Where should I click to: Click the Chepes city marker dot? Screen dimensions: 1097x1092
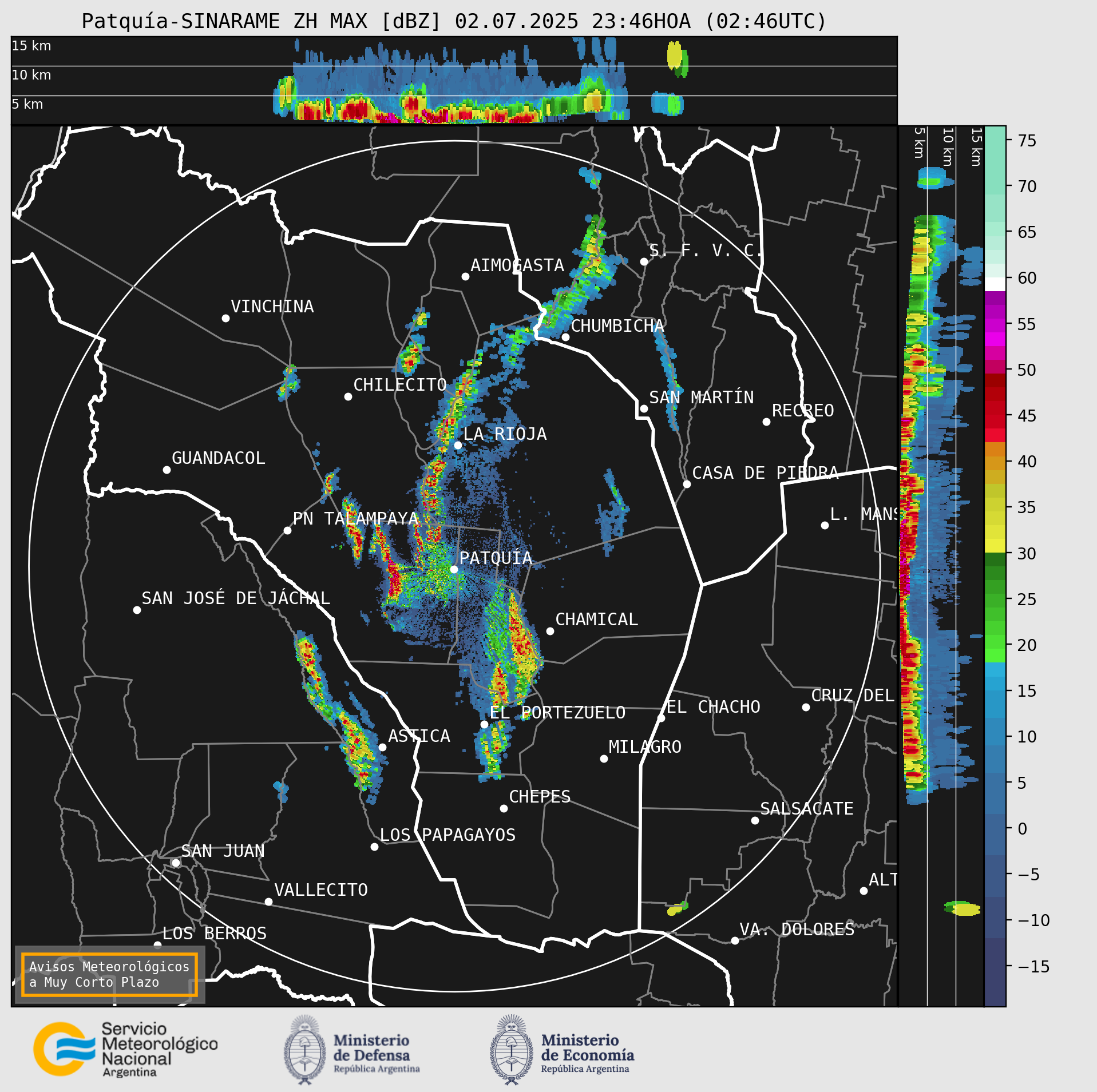(504, 808)
